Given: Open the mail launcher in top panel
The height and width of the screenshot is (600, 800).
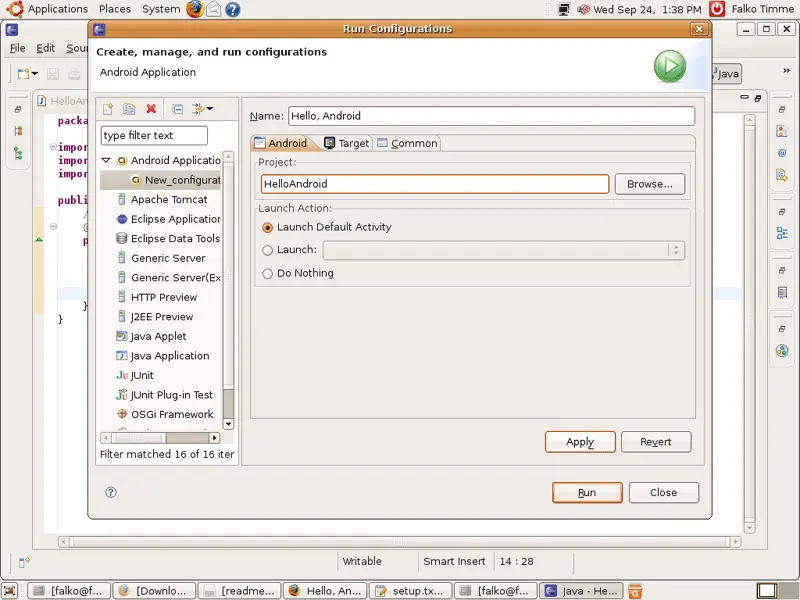Looking at the screenshot, I should (x=214, y=9).
